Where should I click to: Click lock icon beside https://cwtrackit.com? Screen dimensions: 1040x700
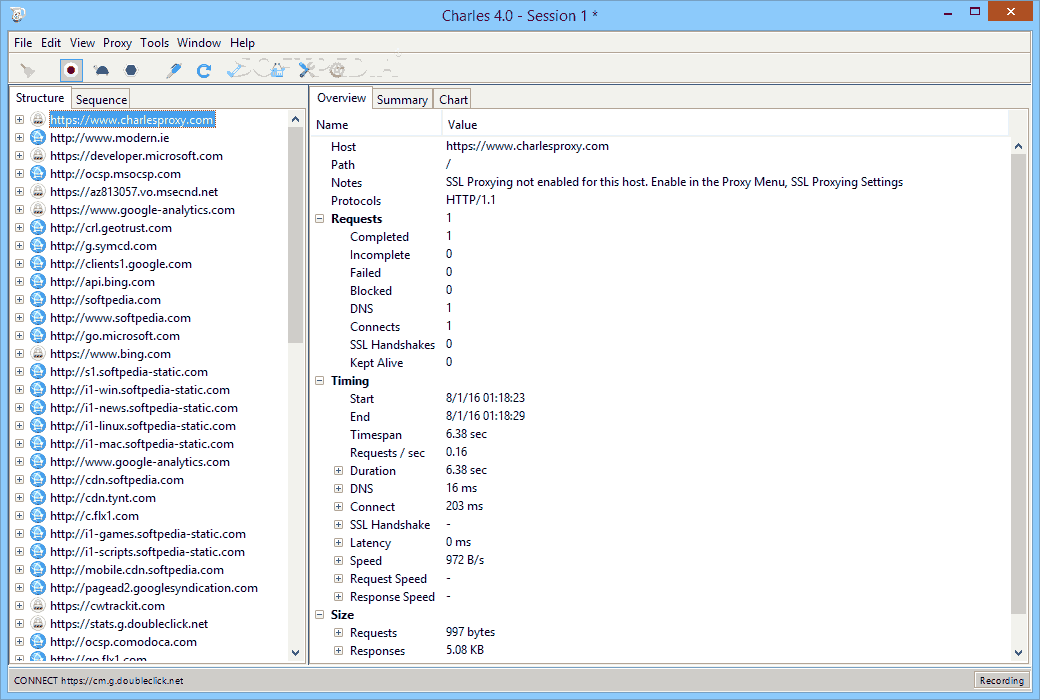(38, 605)
